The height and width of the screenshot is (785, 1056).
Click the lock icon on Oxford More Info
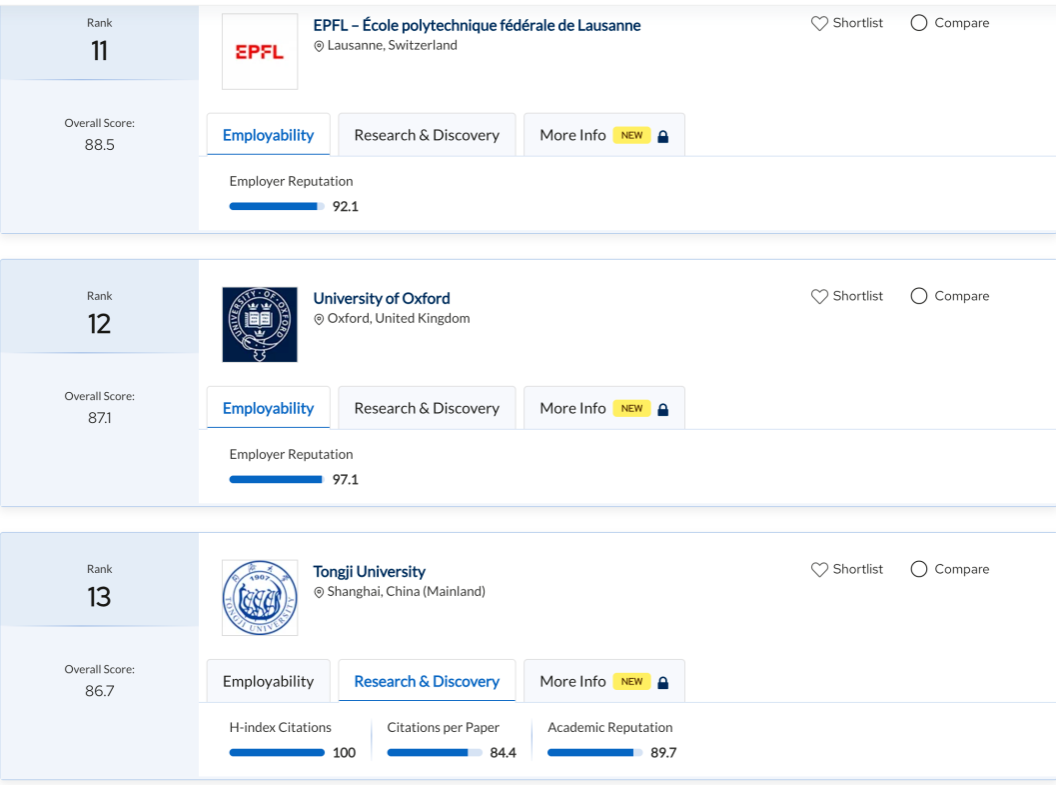tap(662, 409)
